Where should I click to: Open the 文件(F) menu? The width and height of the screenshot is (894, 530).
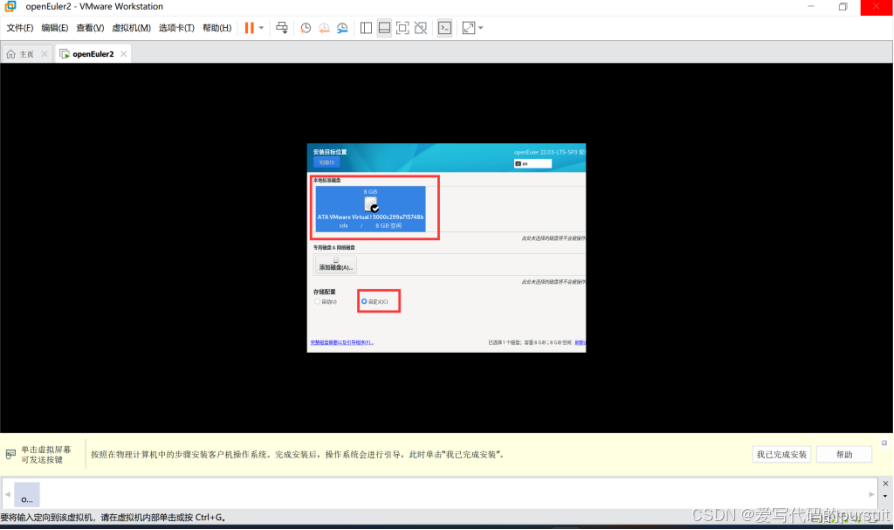(x=20, y=28)
